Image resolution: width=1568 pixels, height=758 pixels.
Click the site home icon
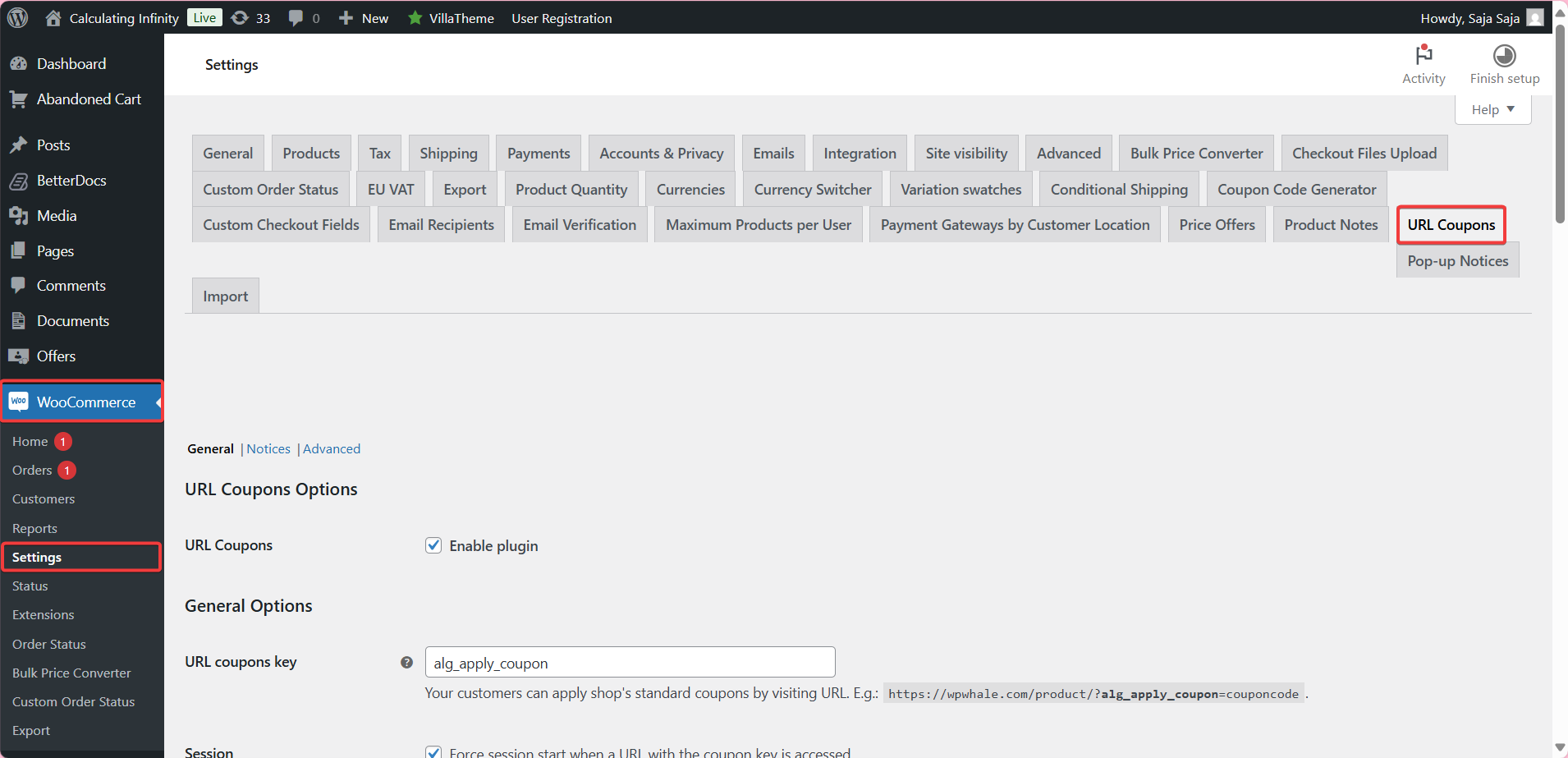coord(53,17)
